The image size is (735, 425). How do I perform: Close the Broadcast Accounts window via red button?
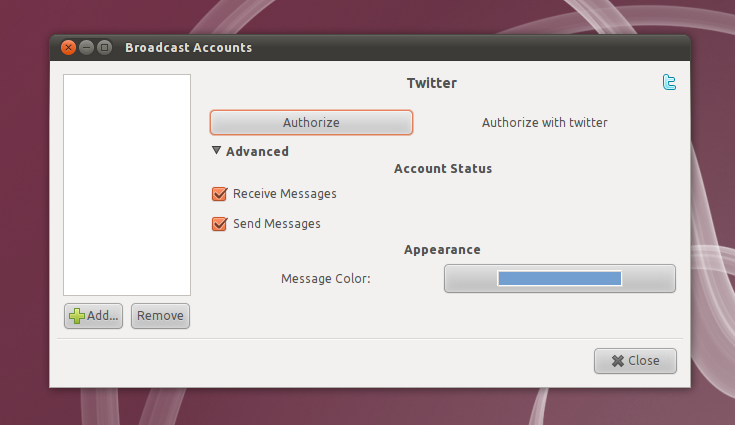point(68,47)
